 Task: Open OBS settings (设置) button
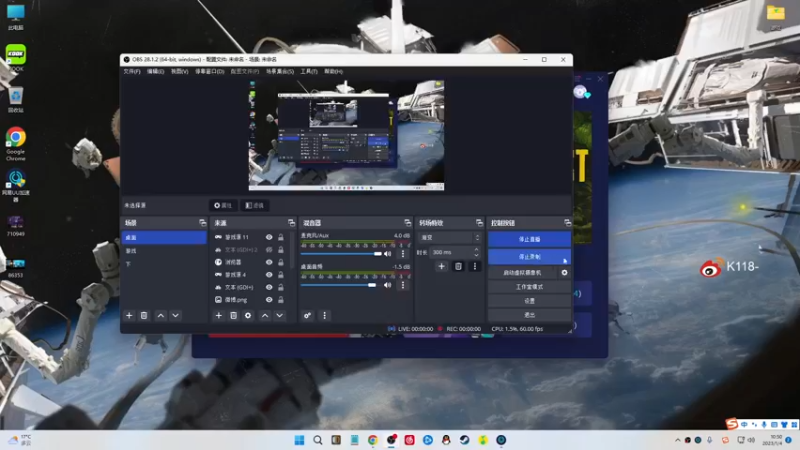point(529,301)
